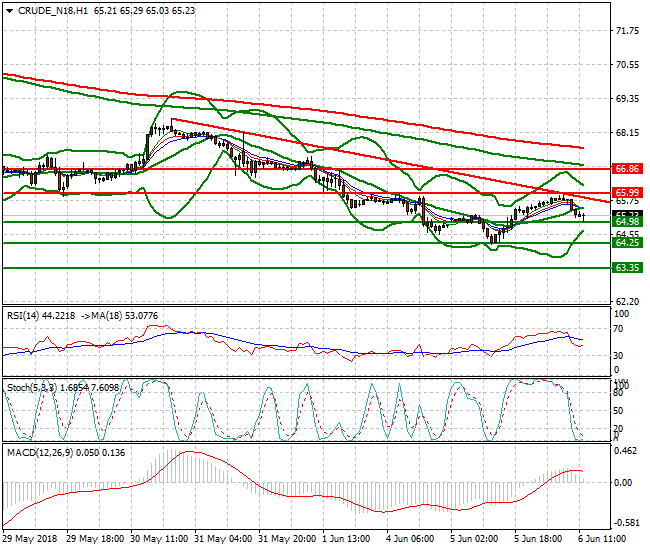Select the RSI(14) 44.2218 indicator label
This screenshot has height=550, width=650.
[x=41, y=316]
